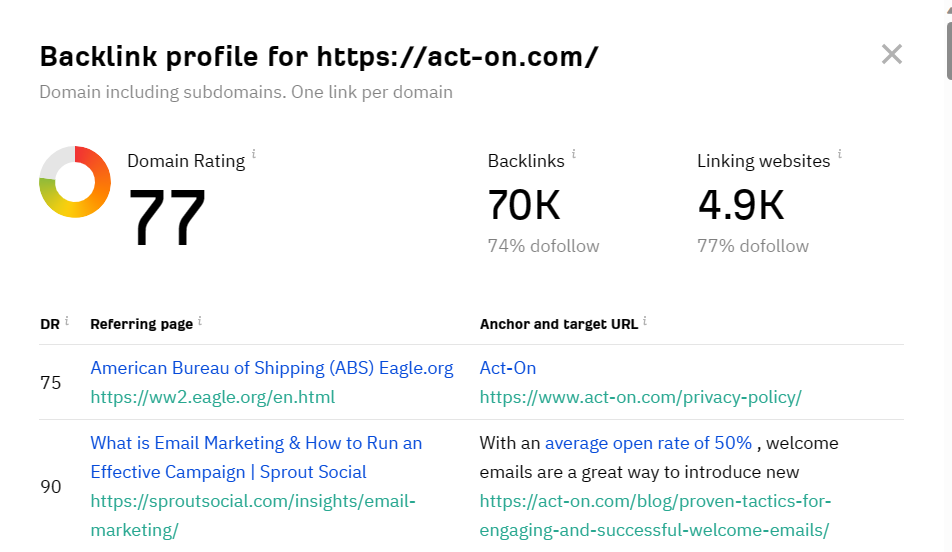Click the page scrollbar thumb
The height and width of the screenshot is (552, 952).
(x=949, y=50)
